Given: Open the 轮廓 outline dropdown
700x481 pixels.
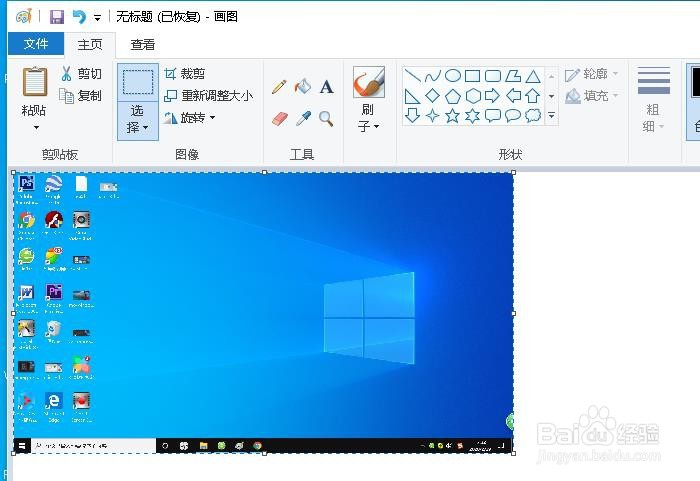Looking at the screenshot, I should coord(592,75).
